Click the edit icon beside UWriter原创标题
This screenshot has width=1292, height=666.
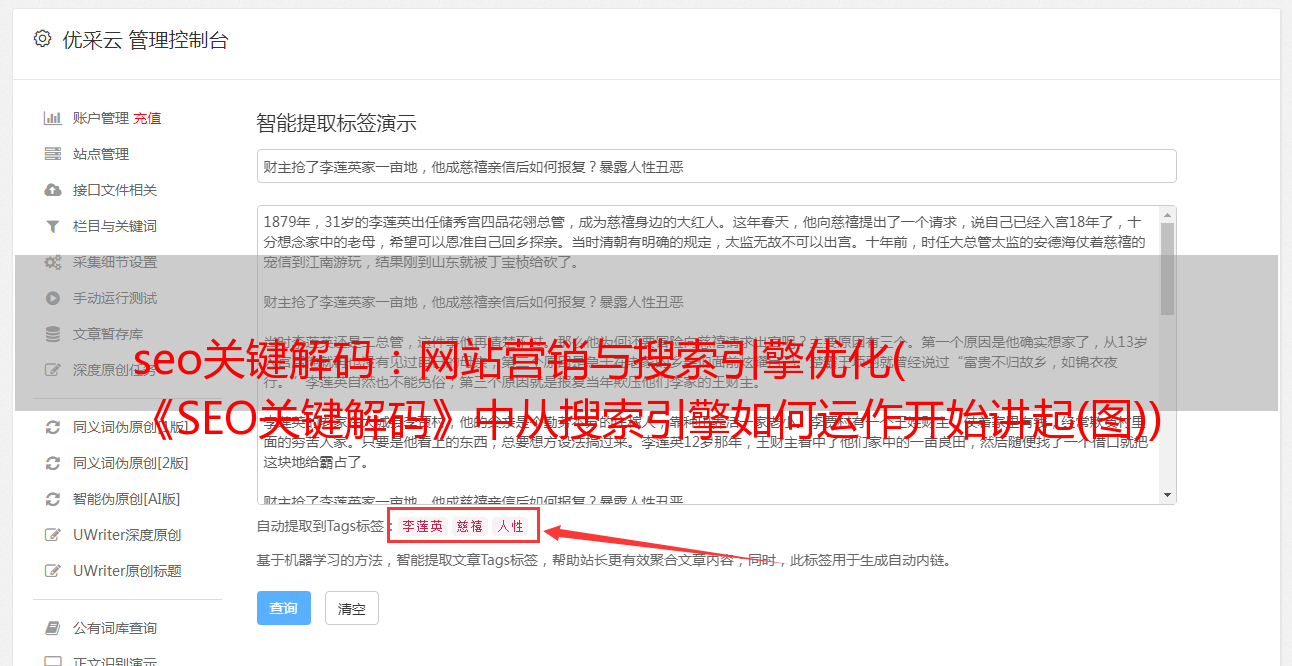[x=53, y=571]
